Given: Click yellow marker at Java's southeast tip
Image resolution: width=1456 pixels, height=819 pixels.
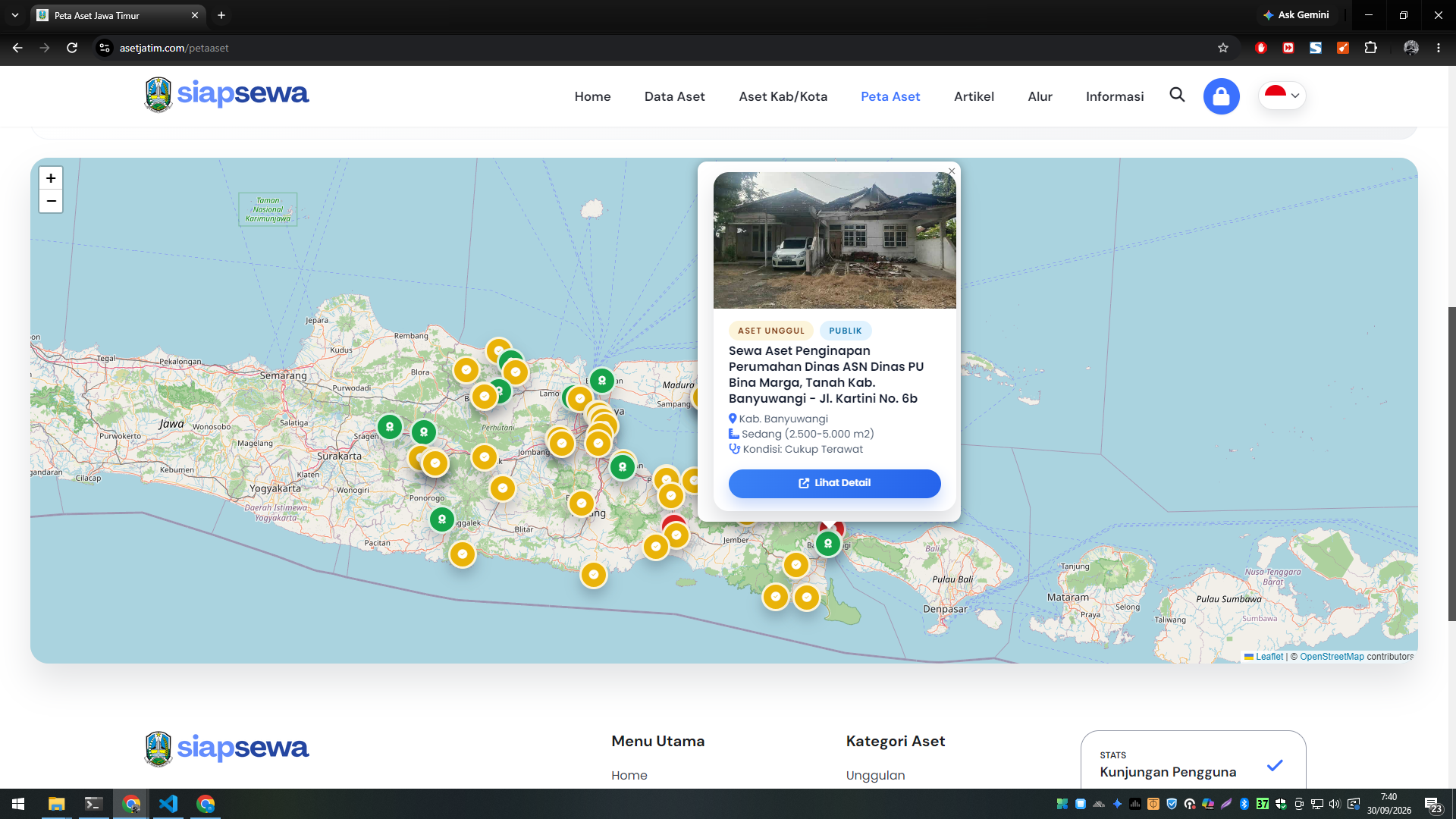Looking at the screenshot, I should (x=807, y=598).
